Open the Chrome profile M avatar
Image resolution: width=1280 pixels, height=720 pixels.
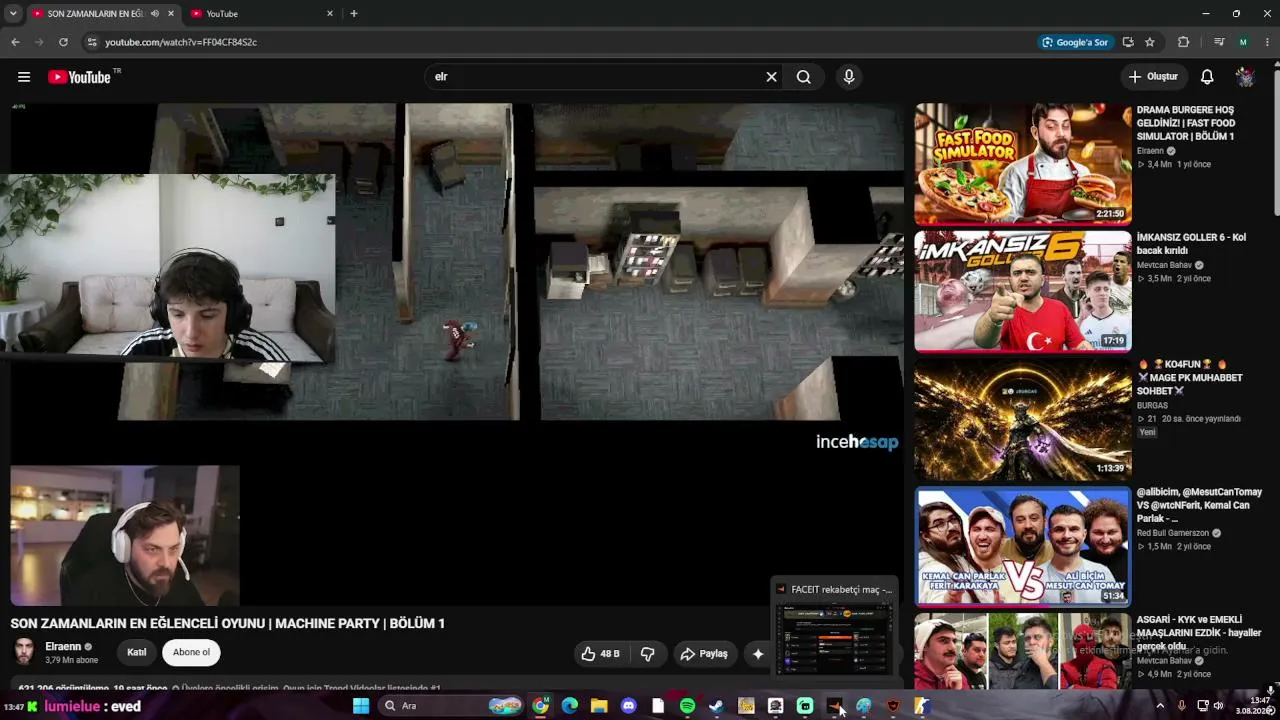[1243, 42]
